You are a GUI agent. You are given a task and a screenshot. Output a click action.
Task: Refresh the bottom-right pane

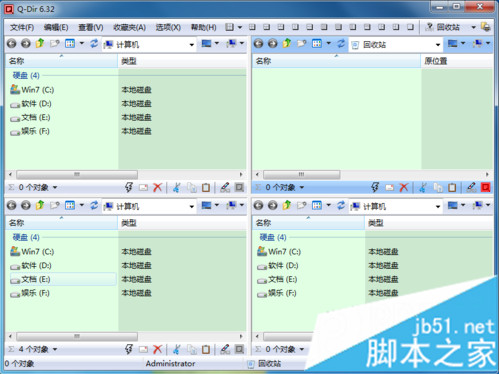click(x=341, y=205)
